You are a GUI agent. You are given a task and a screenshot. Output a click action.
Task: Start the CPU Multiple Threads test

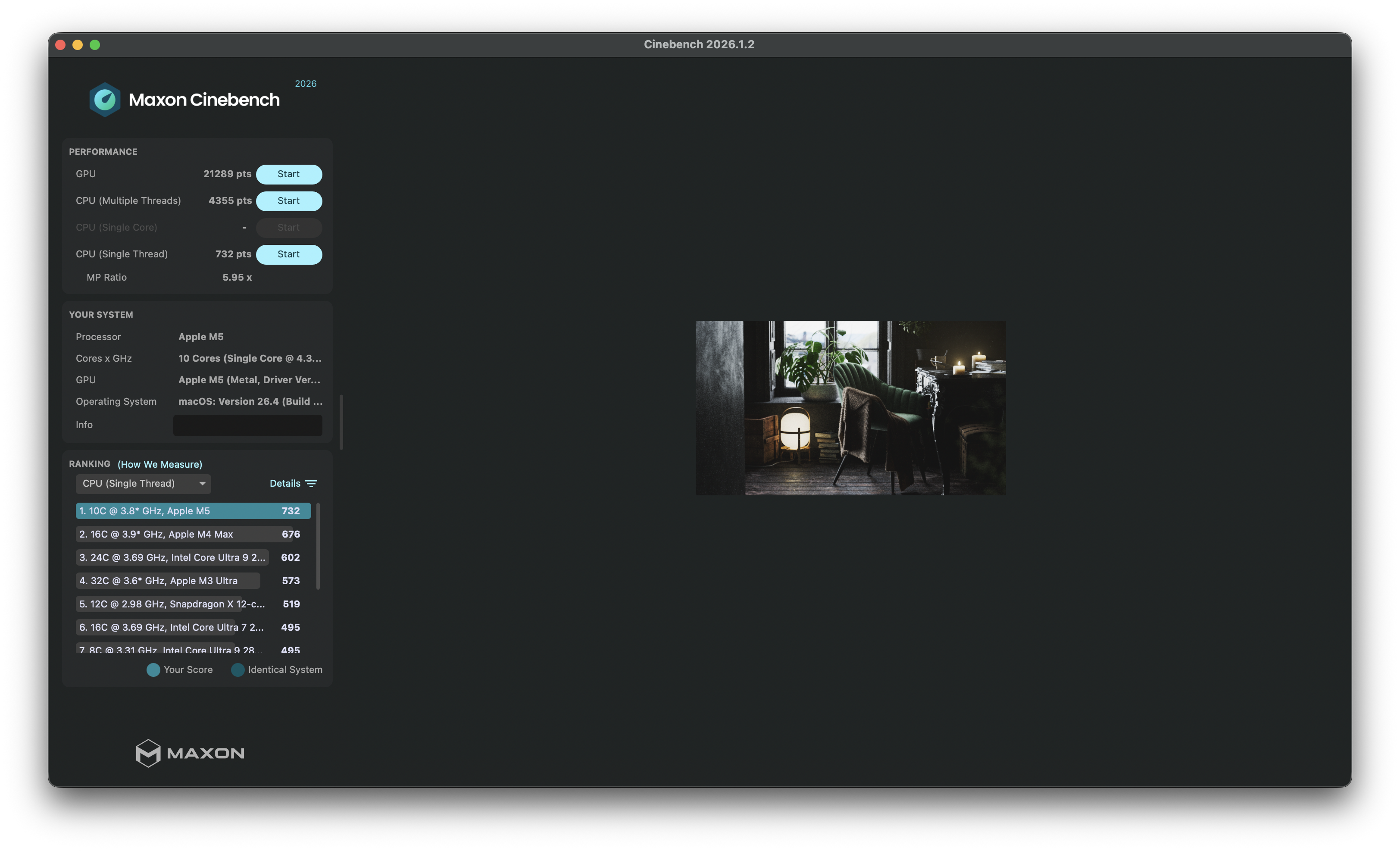coord(289,201)
